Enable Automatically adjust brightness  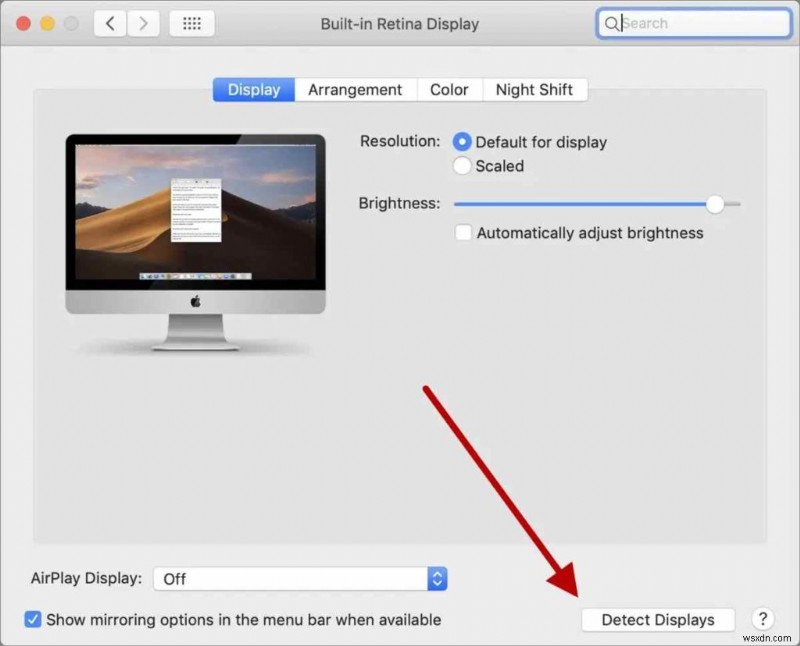(x=463, y=232)
